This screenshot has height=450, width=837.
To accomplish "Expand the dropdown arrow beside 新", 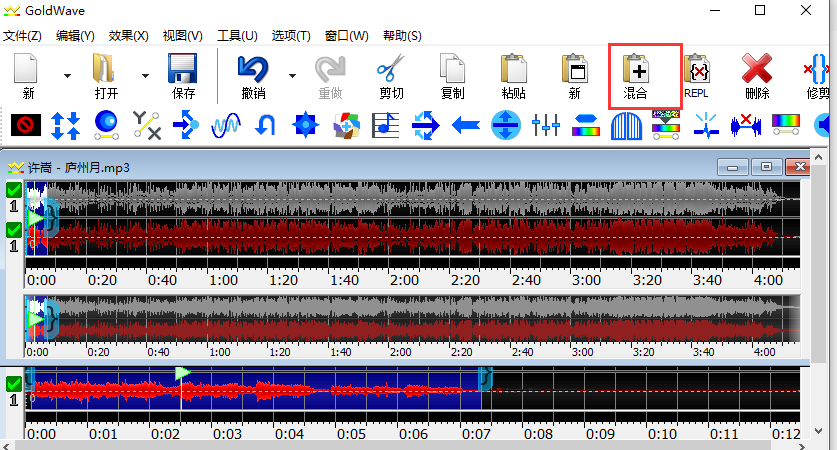I will (x=67, y=75).
